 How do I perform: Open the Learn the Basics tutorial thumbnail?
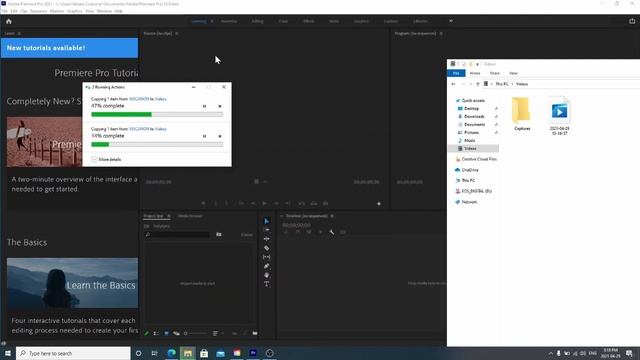click(72, 283)
